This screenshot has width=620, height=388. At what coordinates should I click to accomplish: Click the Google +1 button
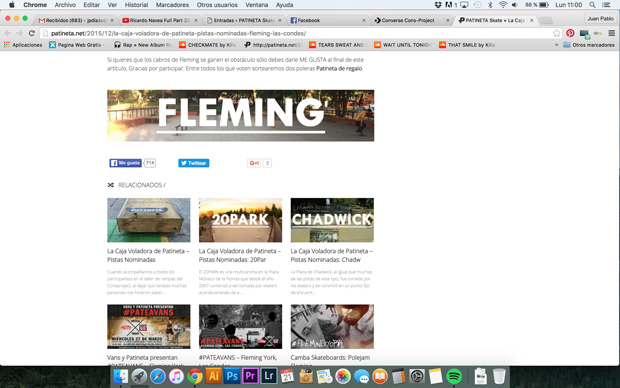[x=254, y=163]
